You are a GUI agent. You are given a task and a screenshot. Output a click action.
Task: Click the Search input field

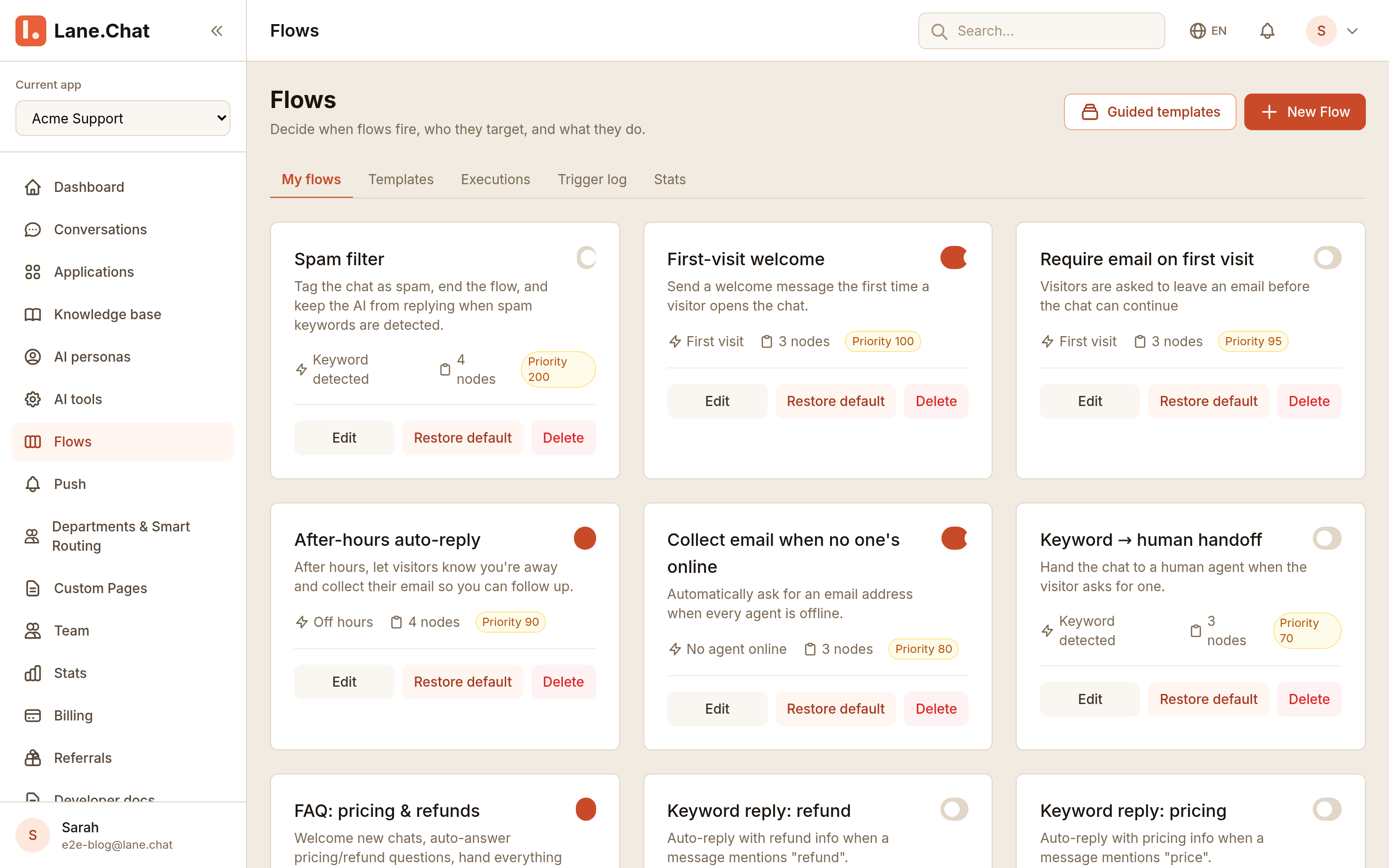tap(1041, 31)
